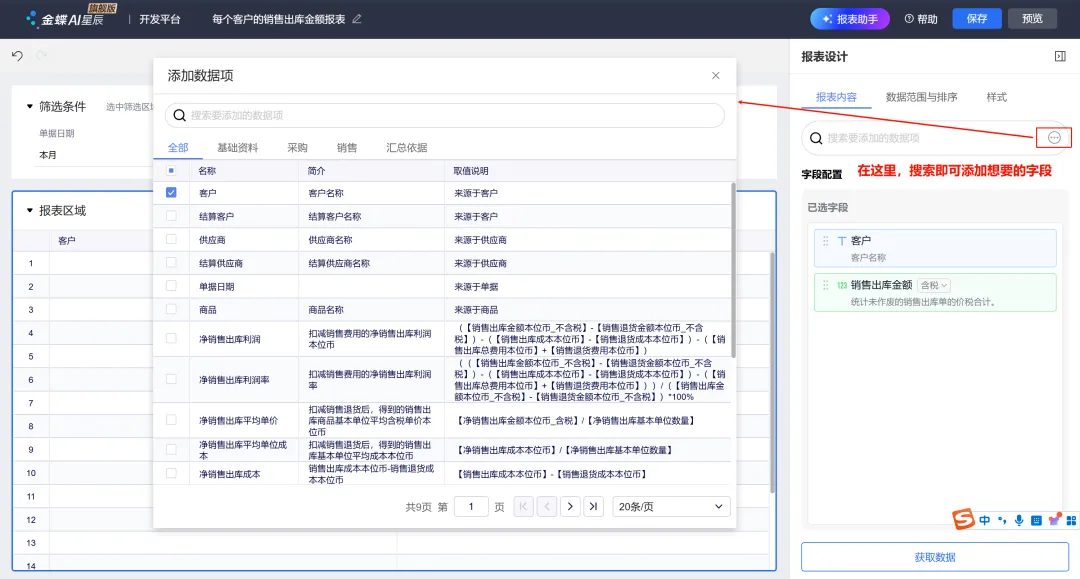Image resolution: width=1080 pixels, height=579 pixels.
Task: Uncheck the 客户 row checkbox
Action: click(x=171, y=193)
